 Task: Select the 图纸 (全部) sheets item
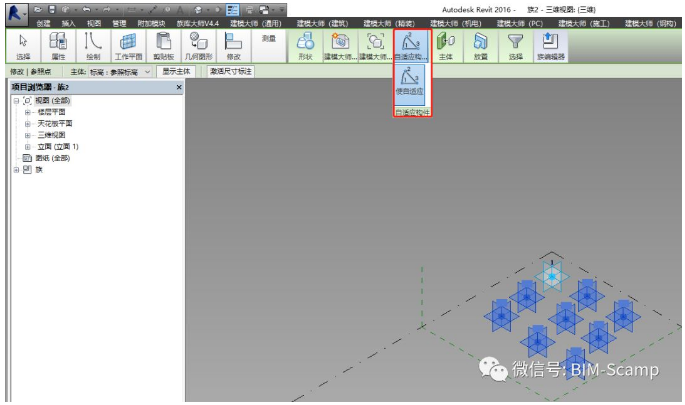pos(53,158)
